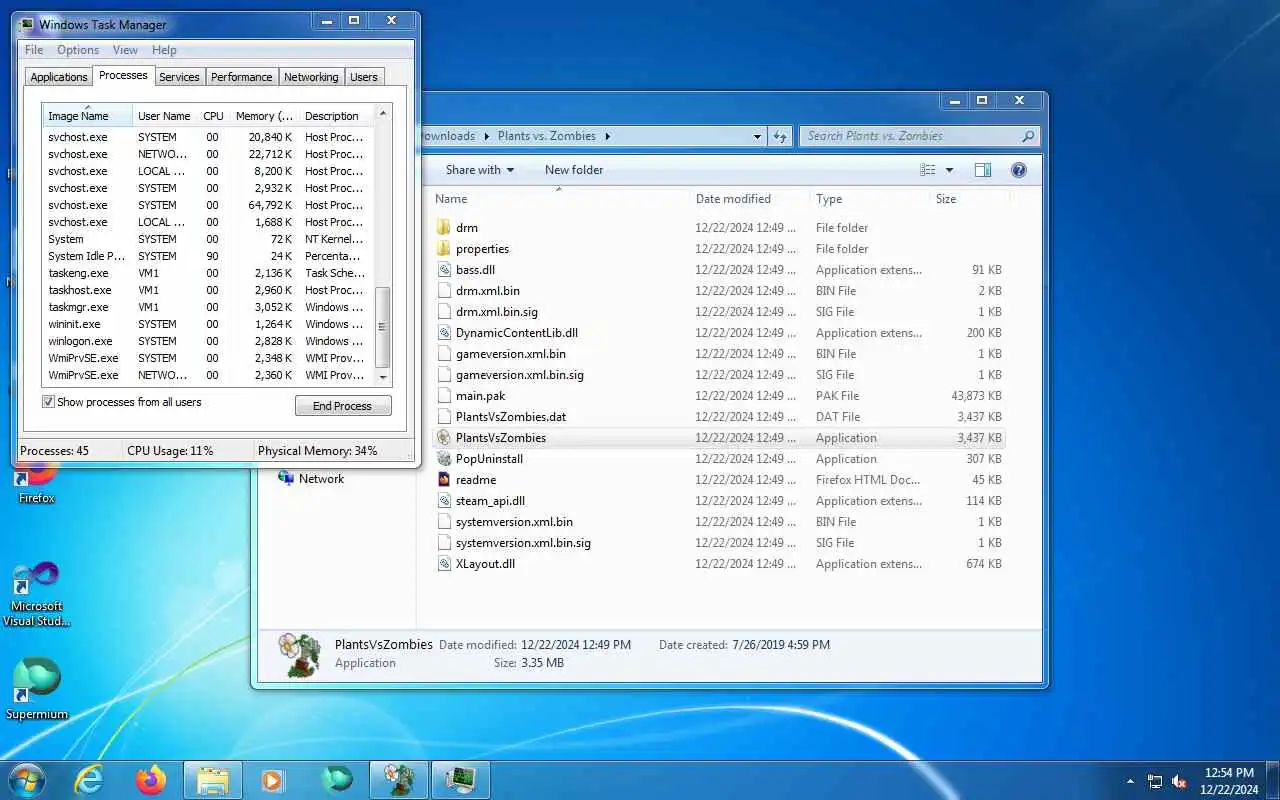Click the Explorer help question mark icon
The image size is (1280, 800).
pos(1019,170)
